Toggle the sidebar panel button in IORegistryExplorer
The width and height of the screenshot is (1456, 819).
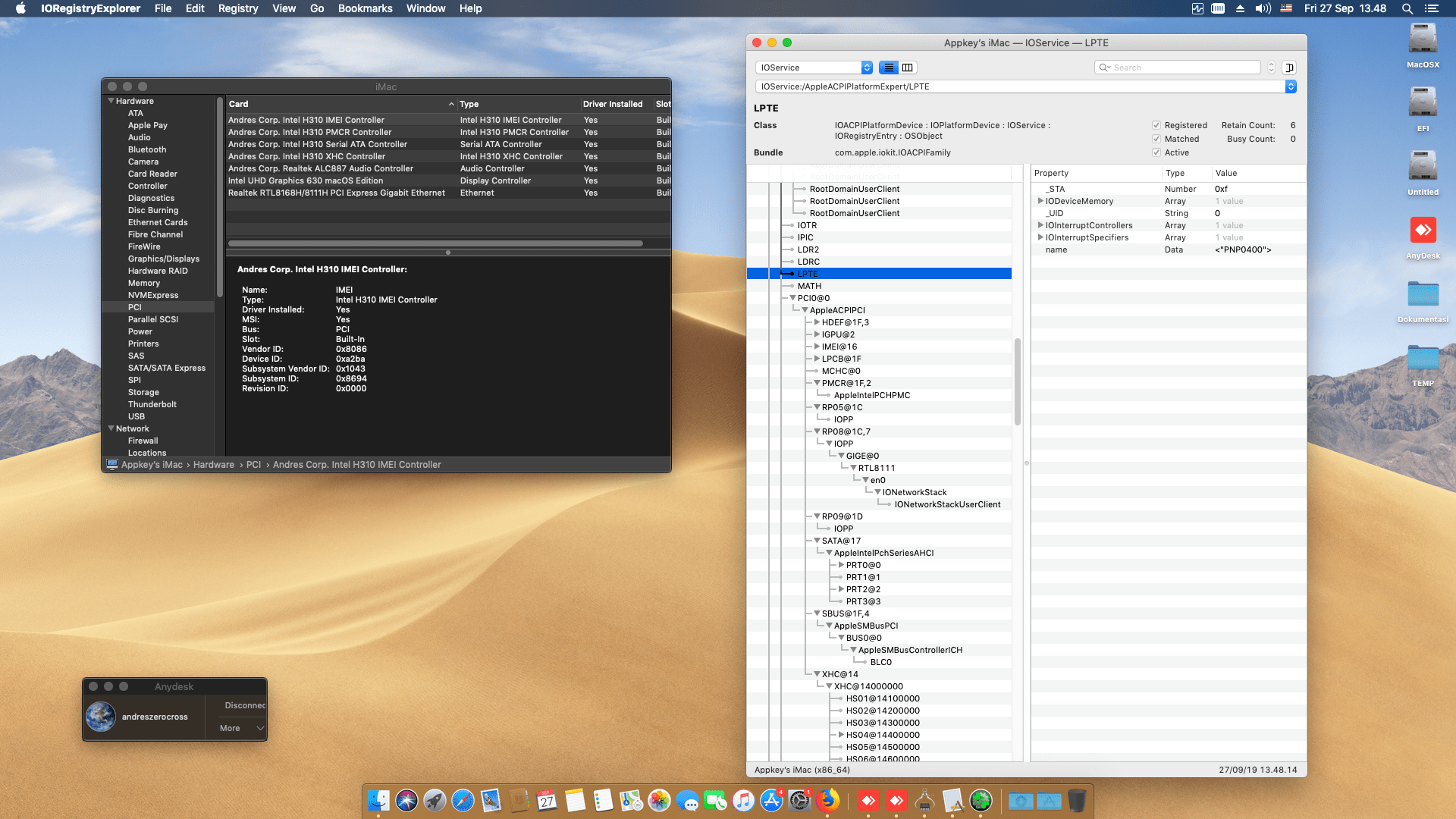tap(1289, 67)
